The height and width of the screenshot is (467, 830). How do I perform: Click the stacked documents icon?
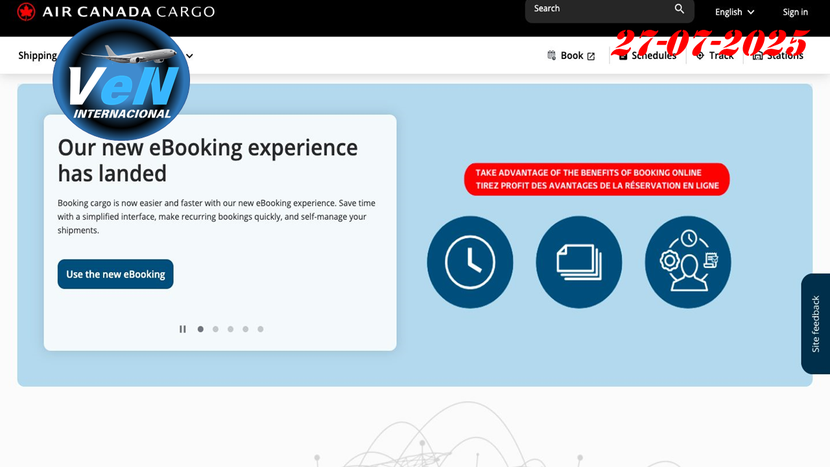click(579, 262)
